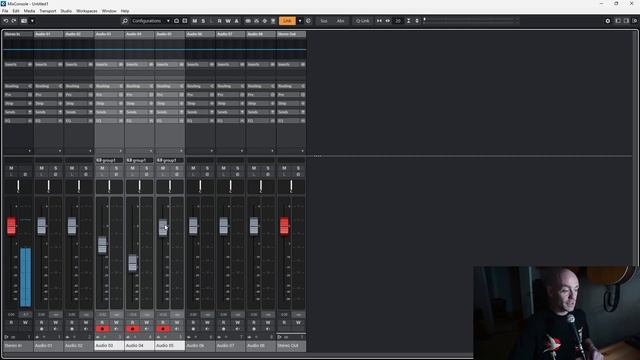This screenshot has width=640, height=360.
Task: Click the pan control on Audio 02
Action: point(79,187)
